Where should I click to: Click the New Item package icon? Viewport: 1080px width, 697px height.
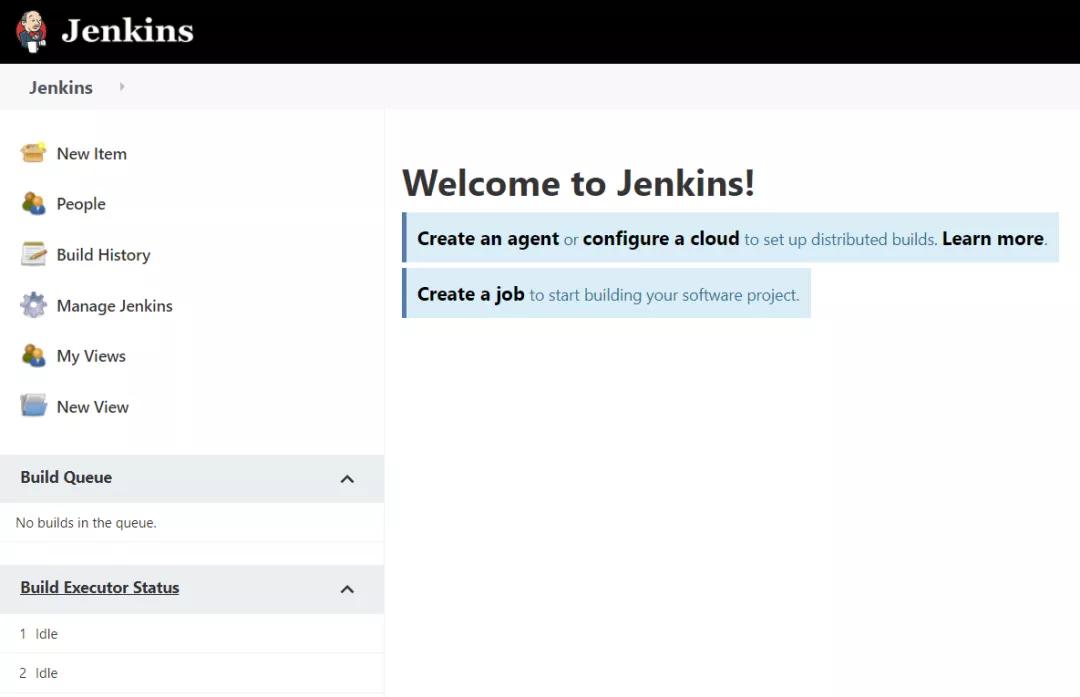[x=33, y=153]
